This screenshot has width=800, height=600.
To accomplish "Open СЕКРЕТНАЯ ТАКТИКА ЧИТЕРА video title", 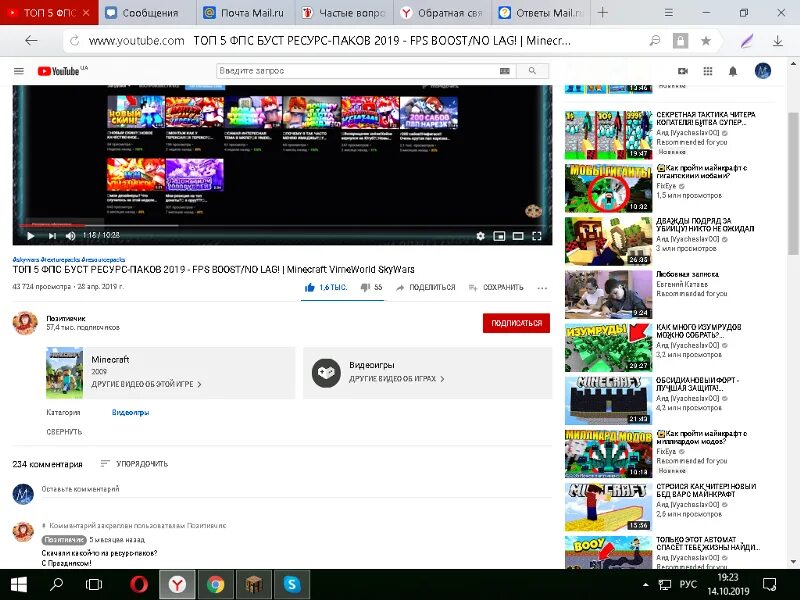I will click(x=706, y=118).
